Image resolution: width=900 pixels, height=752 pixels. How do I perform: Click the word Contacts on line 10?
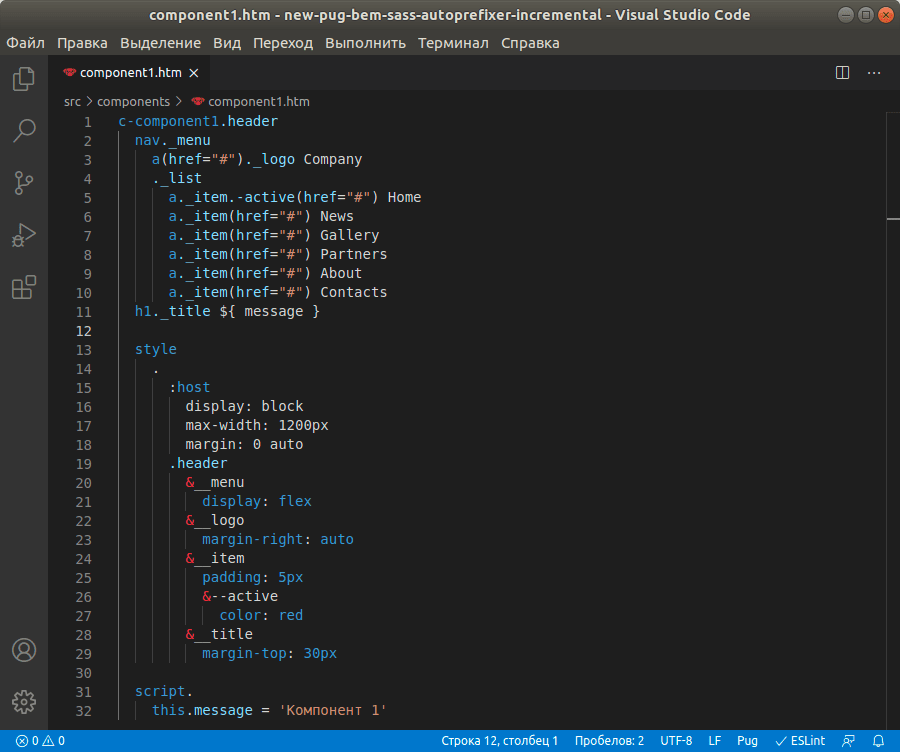click(354, 292)
